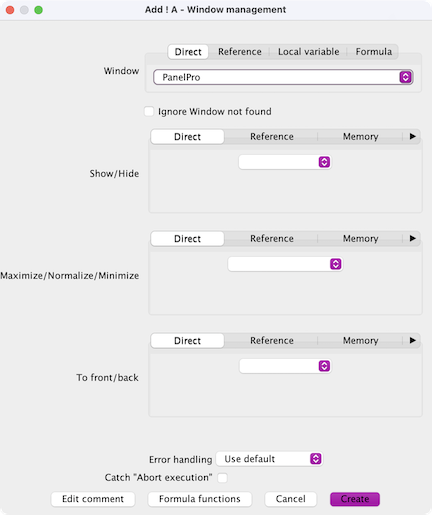Toggle Catch "Abort execution" checkbox
The width and height of the screenshot is (432, 515).
tap(222, 478)
